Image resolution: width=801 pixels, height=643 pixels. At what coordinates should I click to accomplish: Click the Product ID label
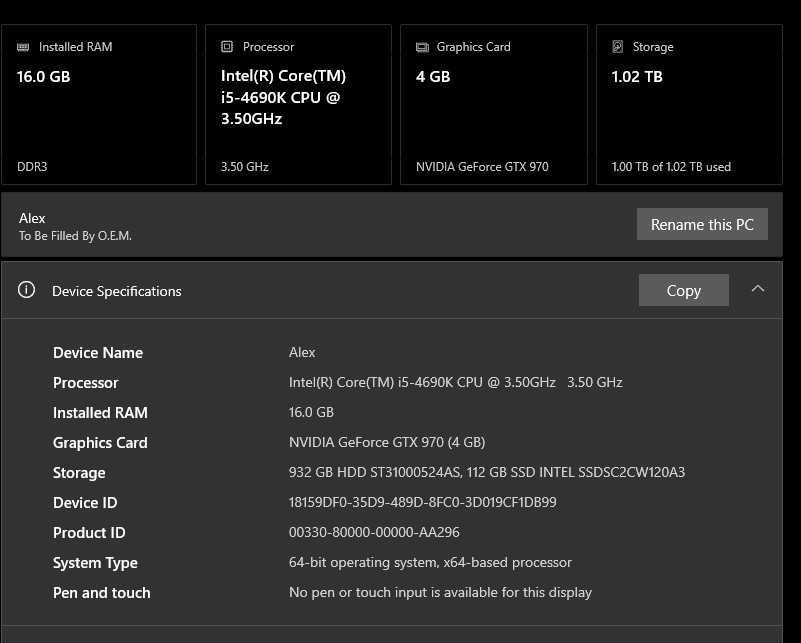coord(89,533)
